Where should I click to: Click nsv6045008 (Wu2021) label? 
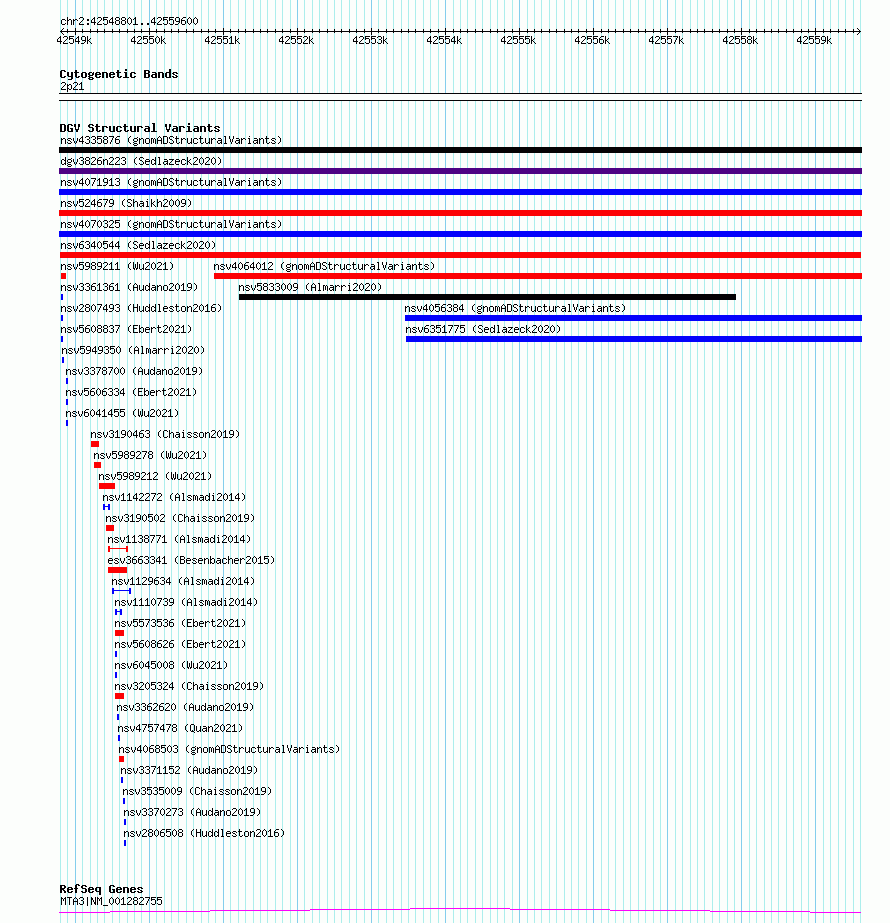pyautogui.click(x=171, y=665)
